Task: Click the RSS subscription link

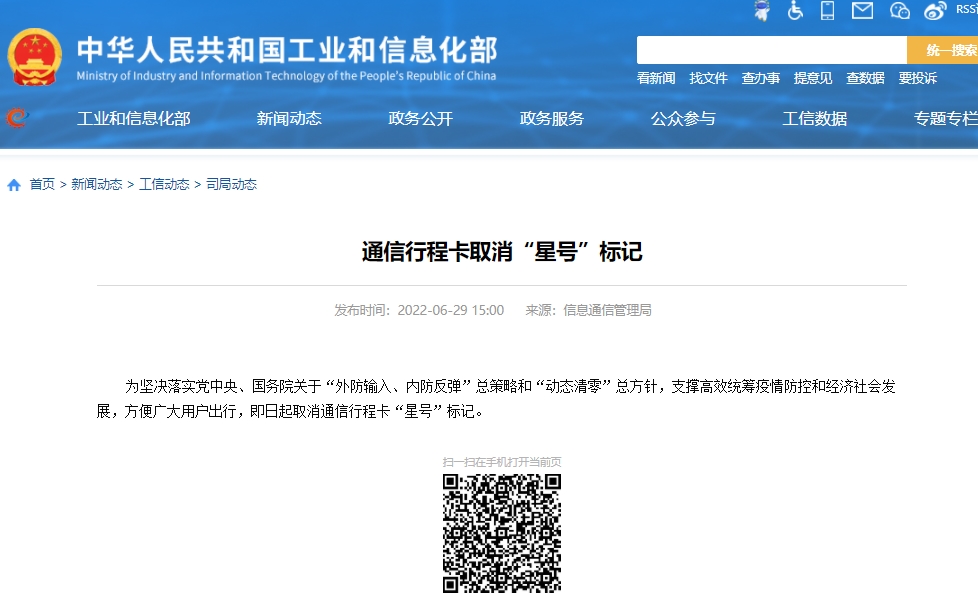Action: [x=967, y=9]
